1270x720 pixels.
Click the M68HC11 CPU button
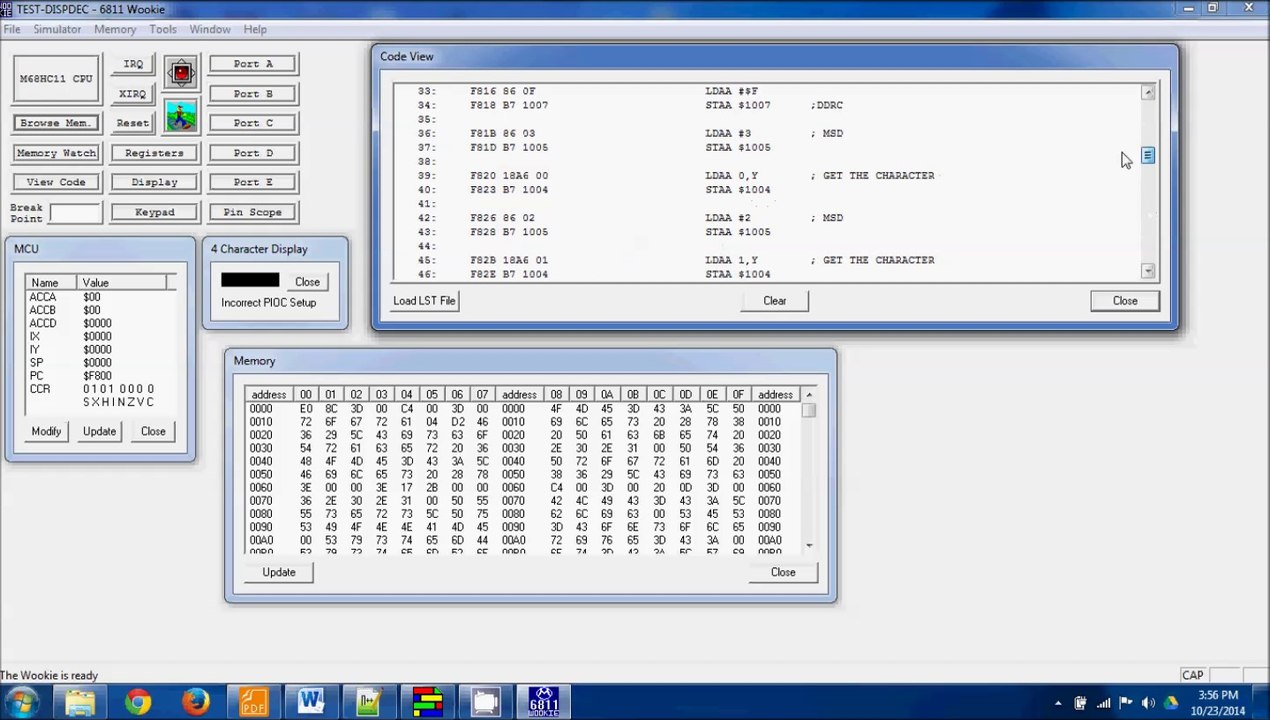pyautogui.click(x=56, y=79)
